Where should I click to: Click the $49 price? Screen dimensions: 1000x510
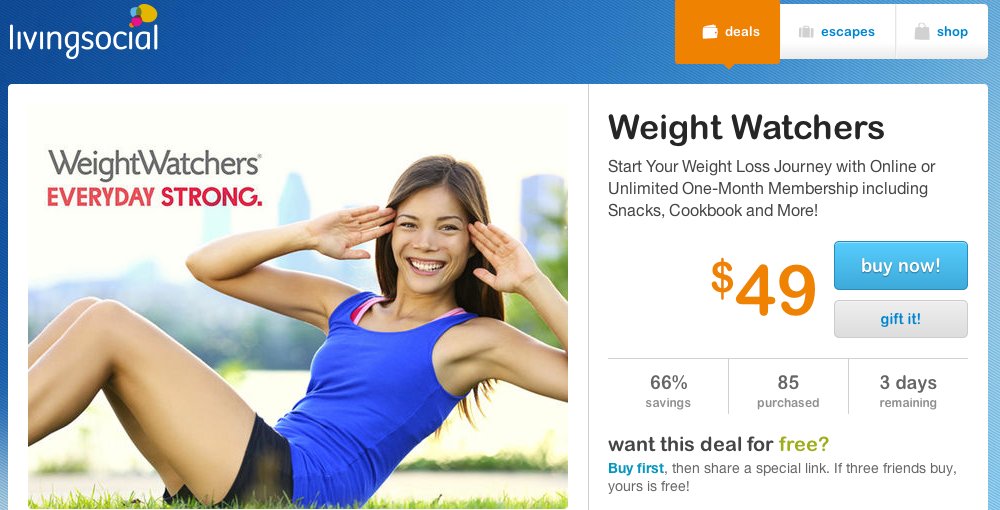[x=763, y=288]
